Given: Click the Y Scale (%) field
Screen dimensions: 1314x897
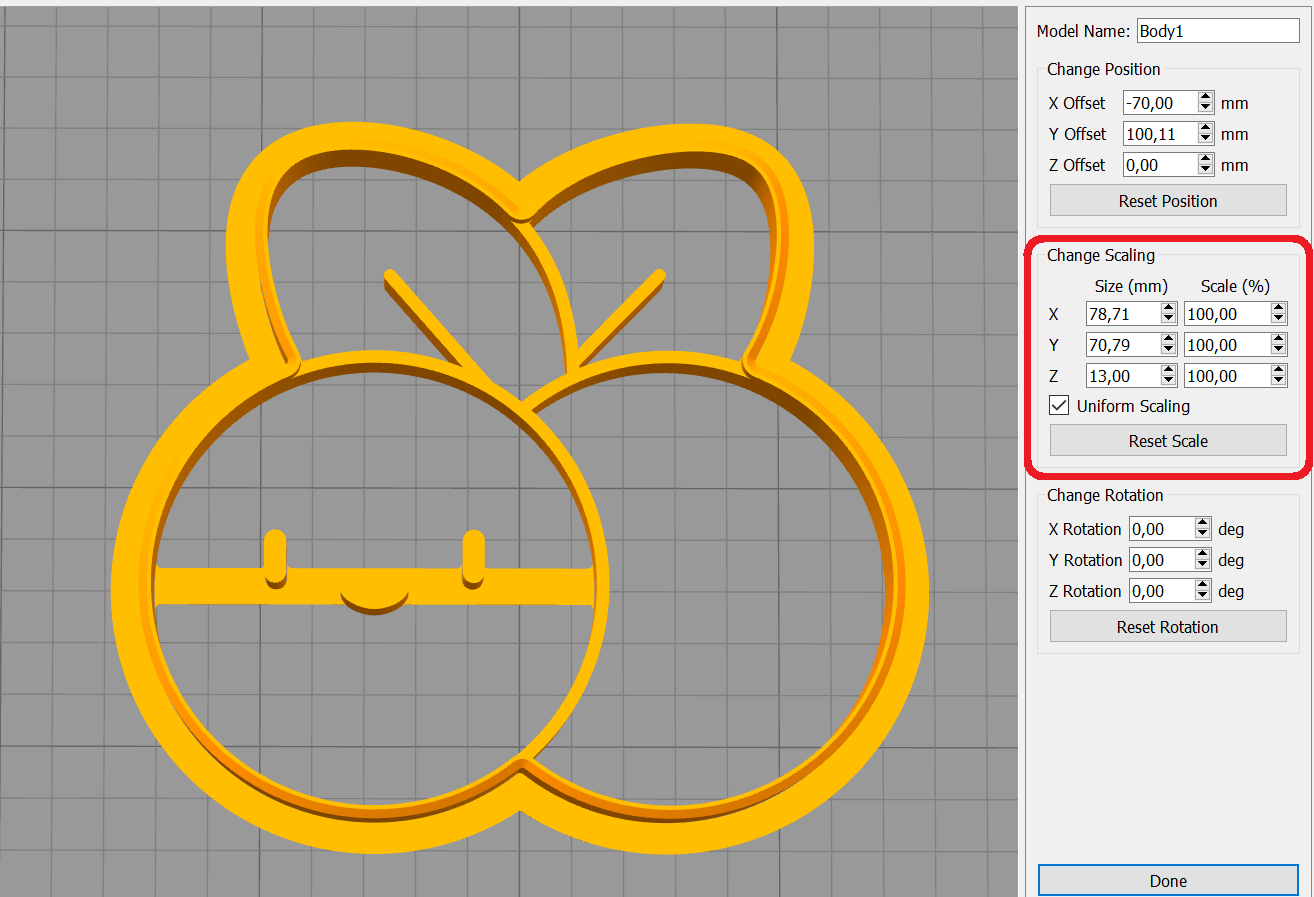Looking at the screenshot, I should [1227, 345].
